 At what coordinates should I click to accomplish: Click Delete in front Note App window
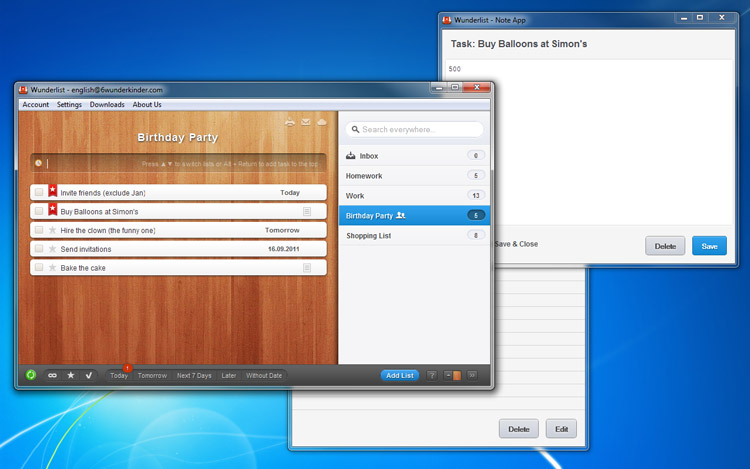pos(665,246)
